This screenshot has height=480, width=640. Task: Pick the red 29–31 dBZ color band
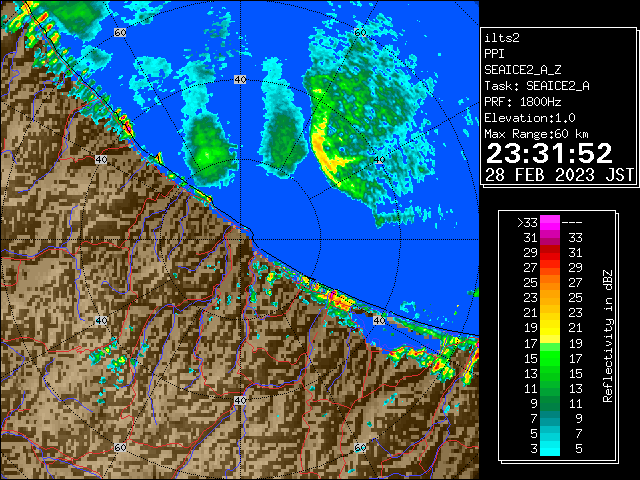[550, 253]
